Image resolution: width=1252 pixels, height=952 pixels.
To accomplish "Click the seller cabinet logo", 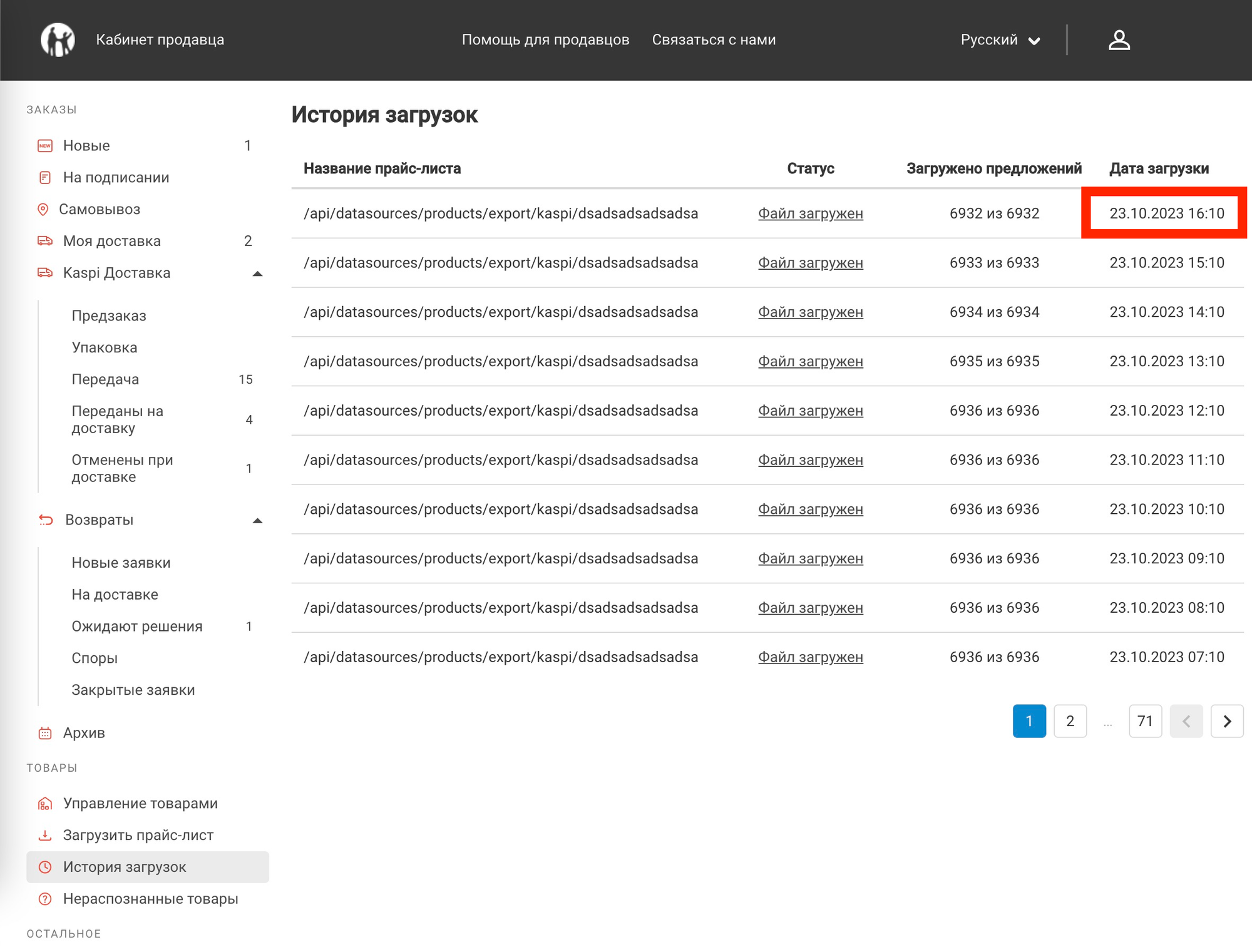I will (58, 40).
